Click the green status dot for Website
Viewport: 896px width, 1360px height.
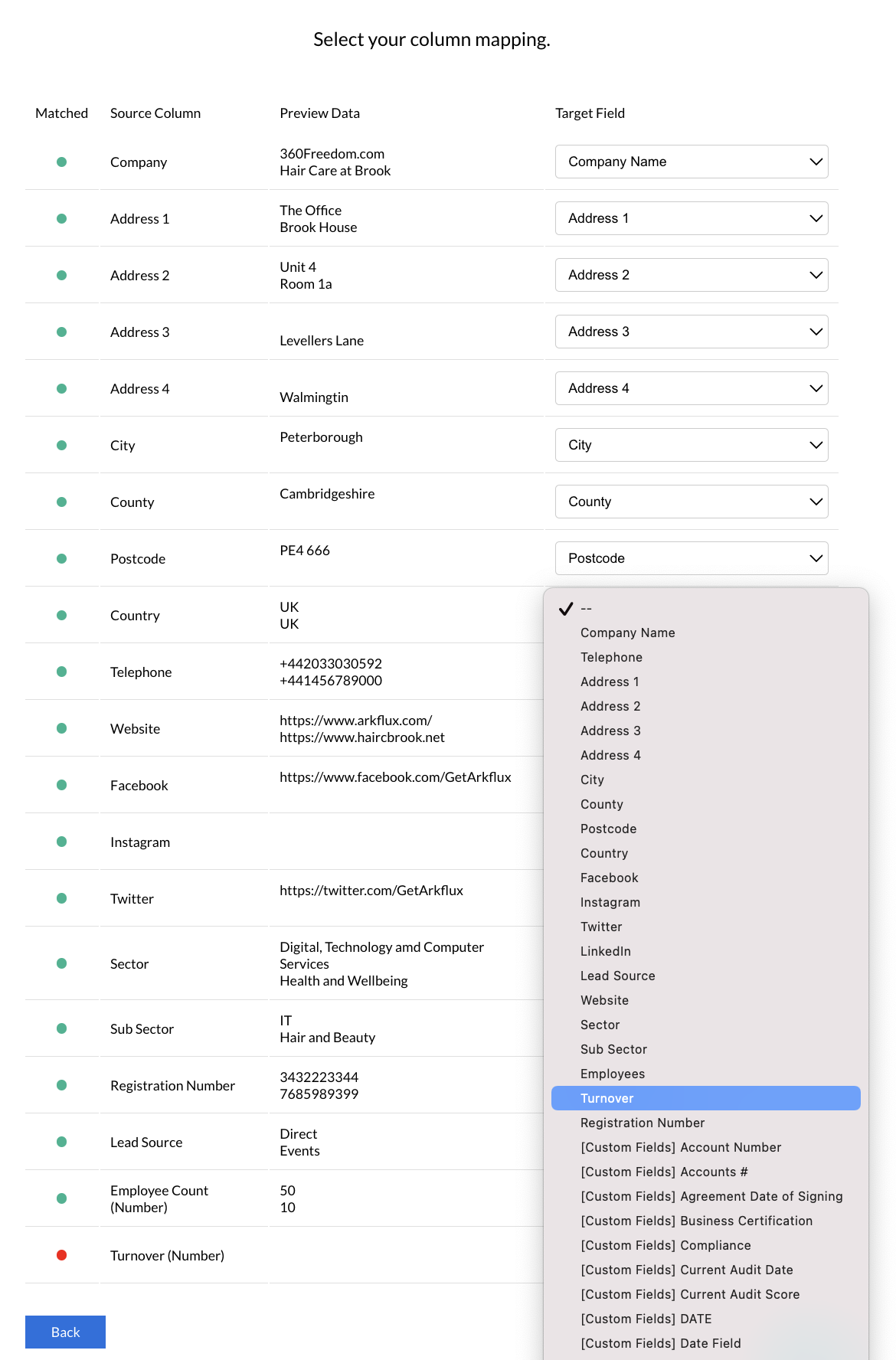(x=62, y=728)
